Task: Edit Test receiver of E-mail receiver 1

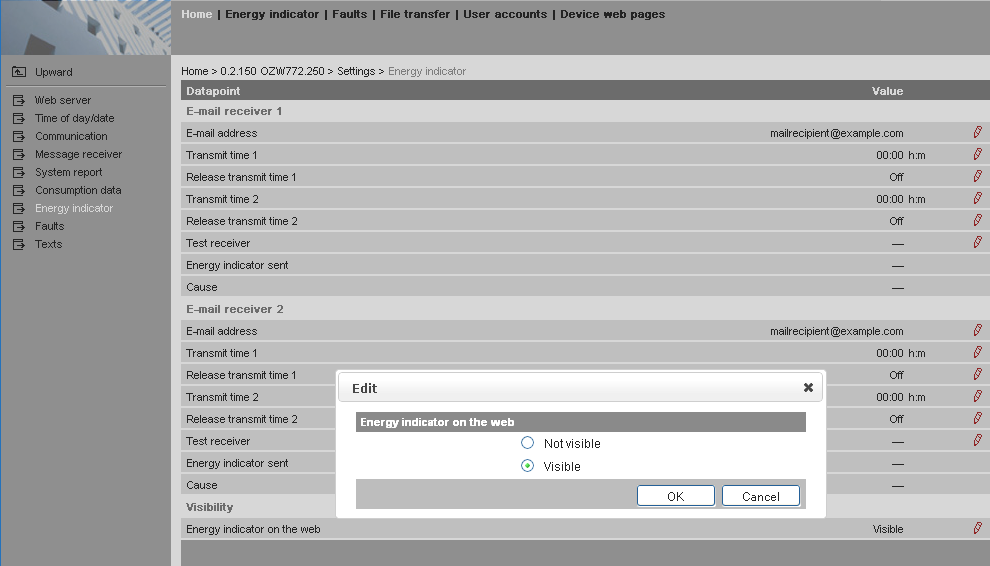Action: pos(977,242)
